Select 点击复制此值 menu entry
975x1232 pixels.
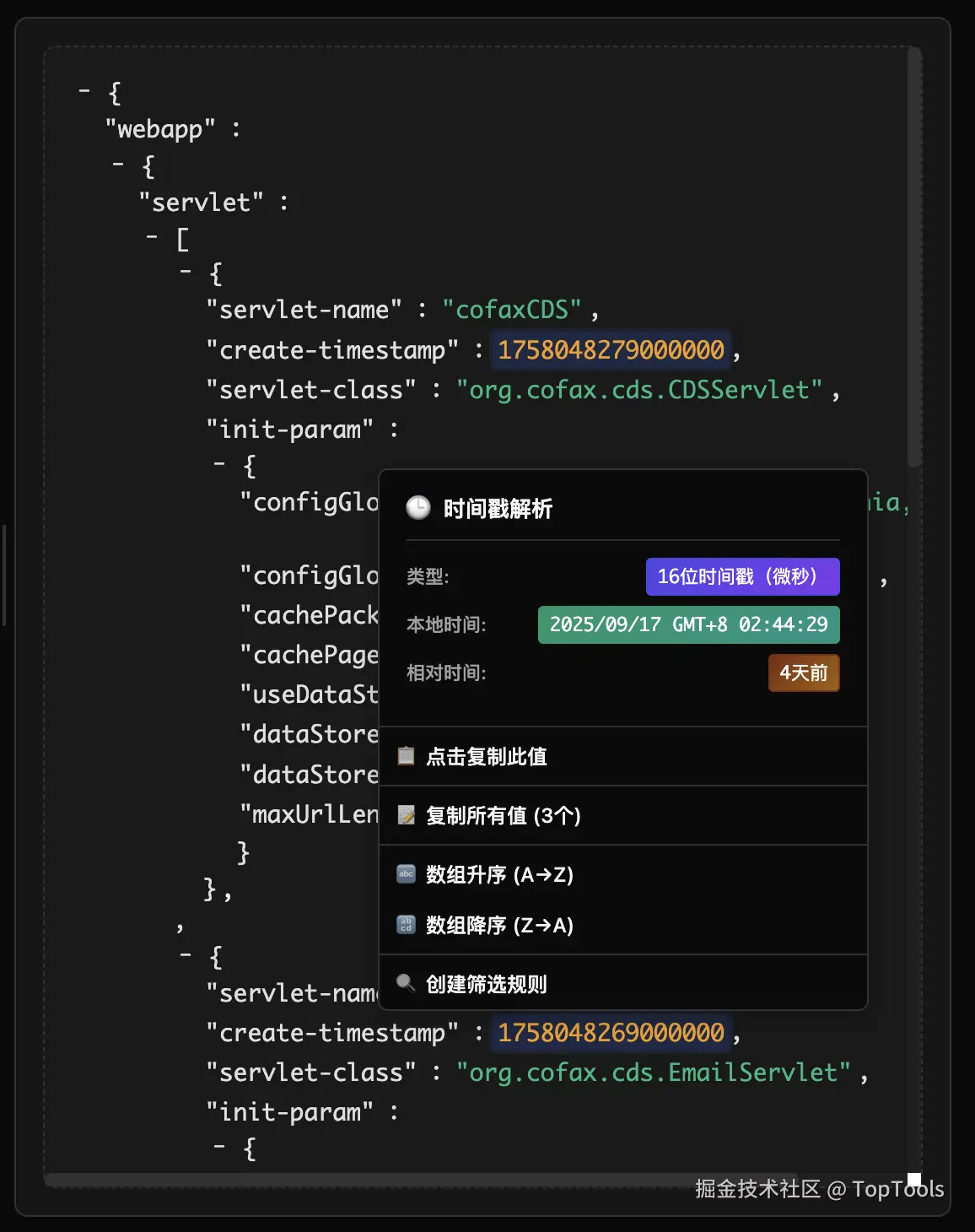click(x=487, y=756)
